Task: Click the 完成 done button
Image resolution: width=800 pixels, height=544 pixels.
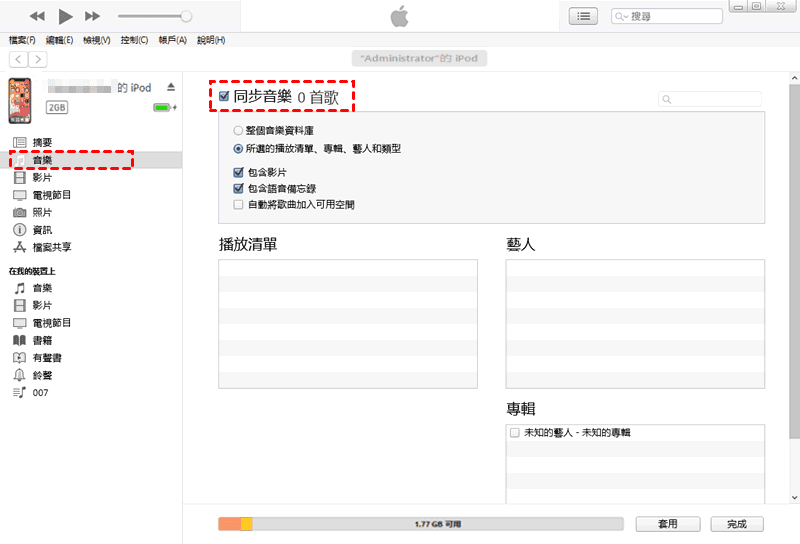Action: 737,524
